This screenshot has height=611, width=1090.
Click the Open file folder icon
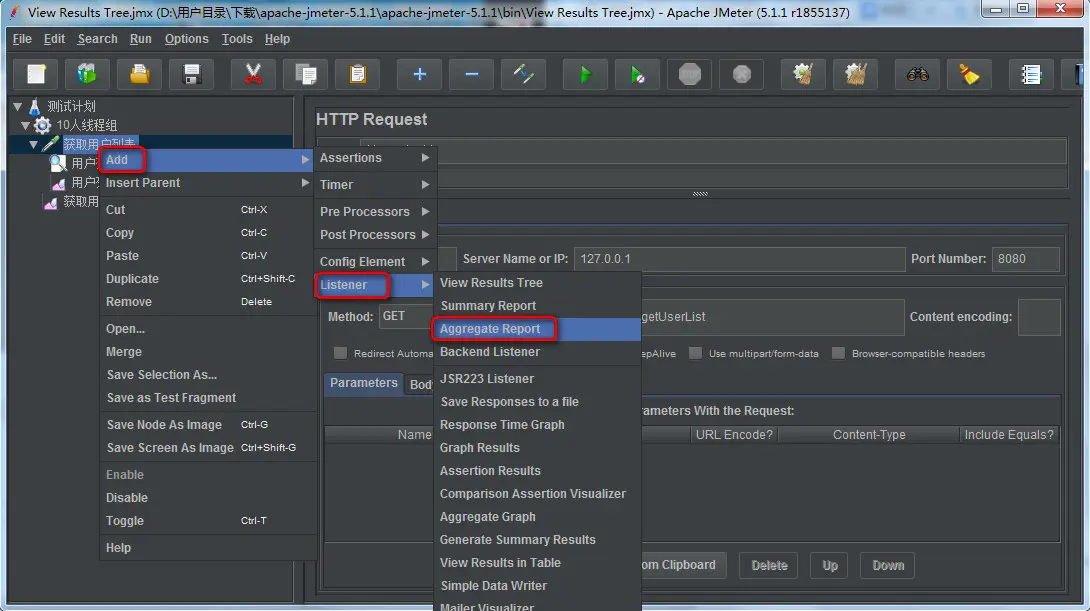[140, 74]
